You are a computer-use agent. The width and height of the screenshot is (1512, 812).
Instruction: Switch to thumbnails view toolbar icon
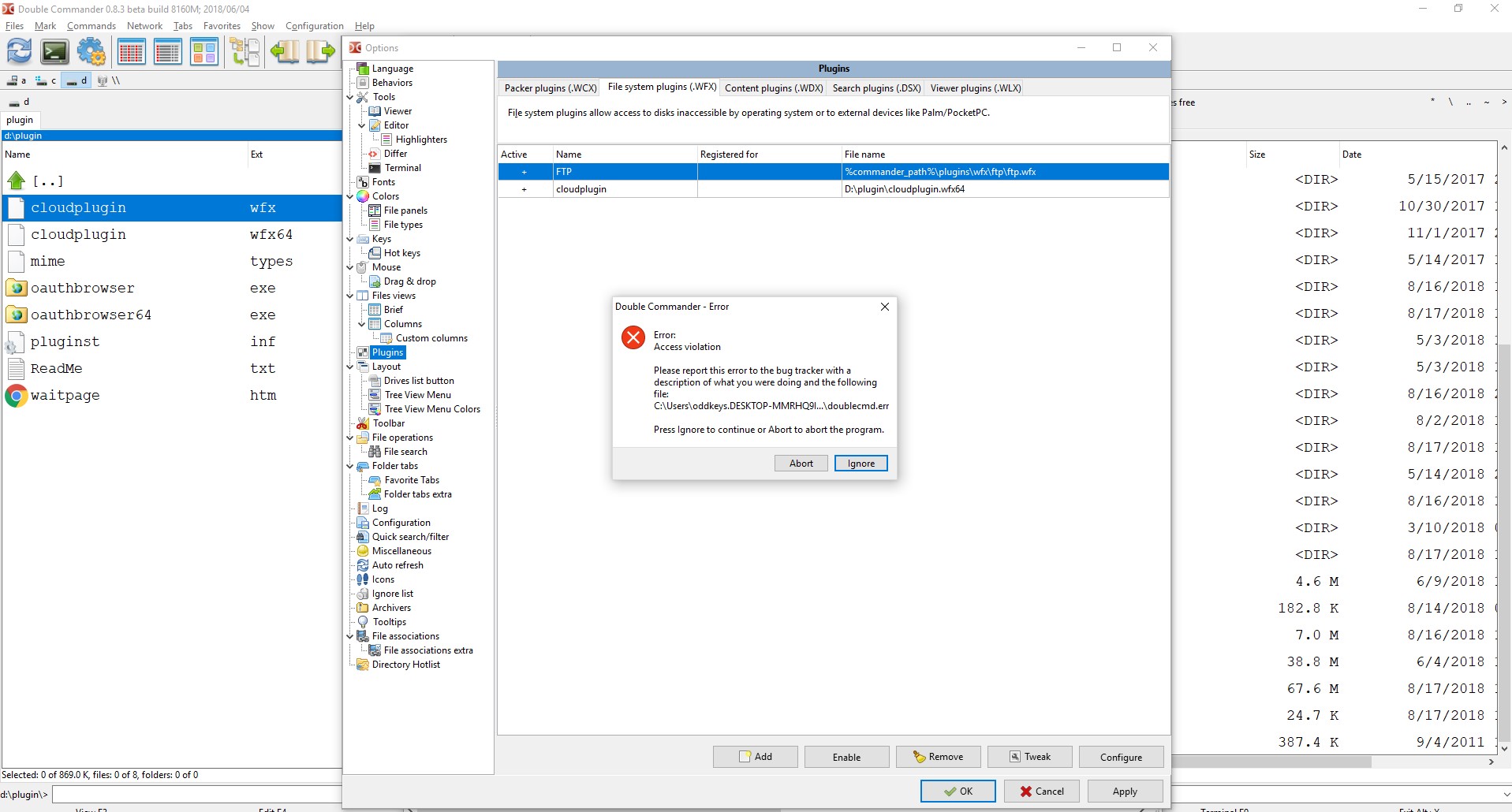(x=204, y=52)
